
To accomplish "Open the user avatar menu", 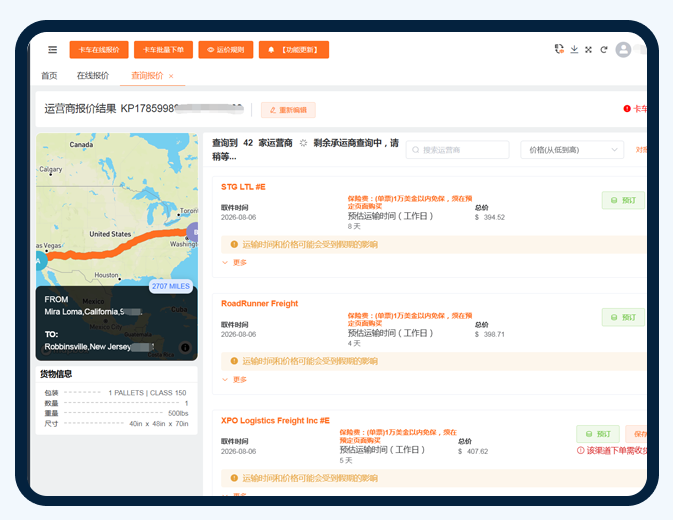I will (x=623, y=50).
